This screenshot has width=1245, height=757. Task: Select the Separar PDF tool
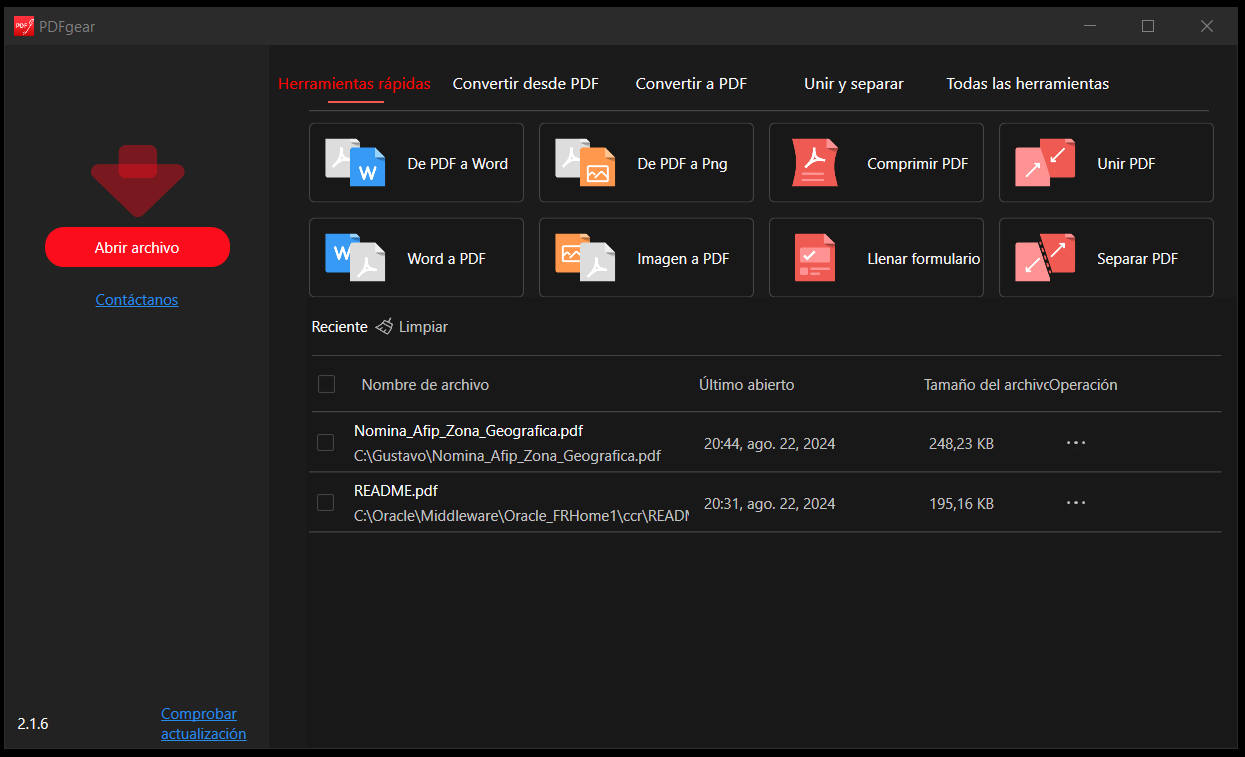1106,258
